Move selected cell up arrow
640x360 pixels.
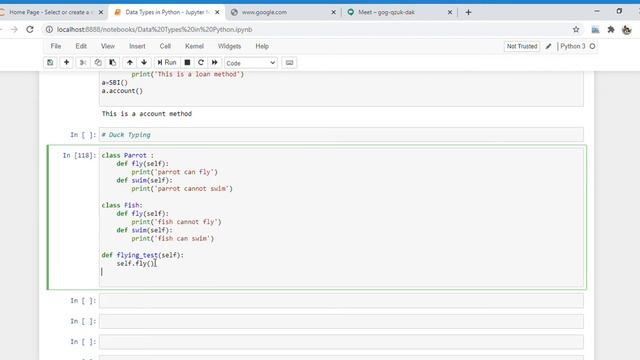[x=129, y=63]
